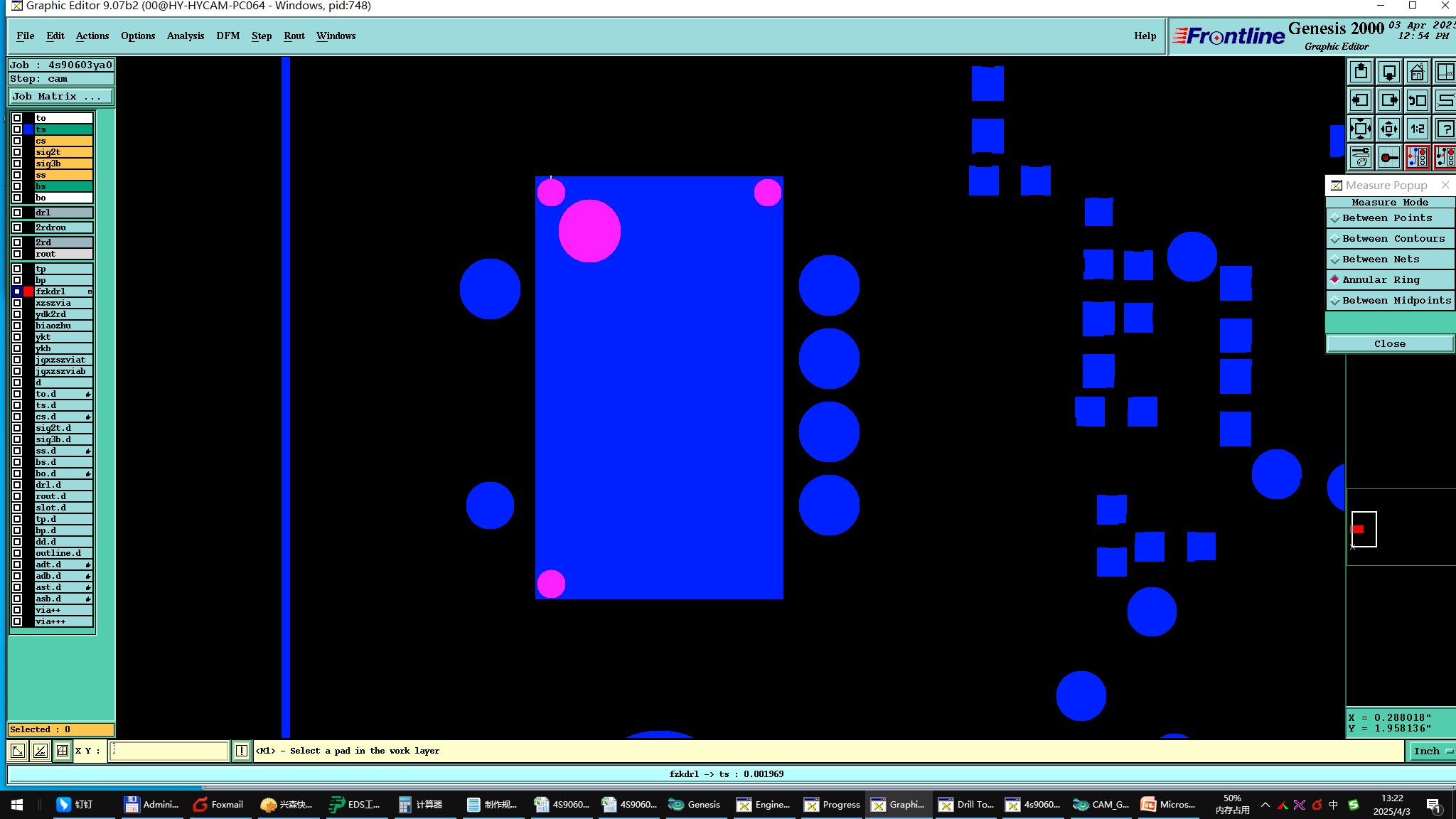Click the 1:2 zoom ratio icon
Image resolution: width=1456 pixels, height=819 pixels.
[1417, 129]
